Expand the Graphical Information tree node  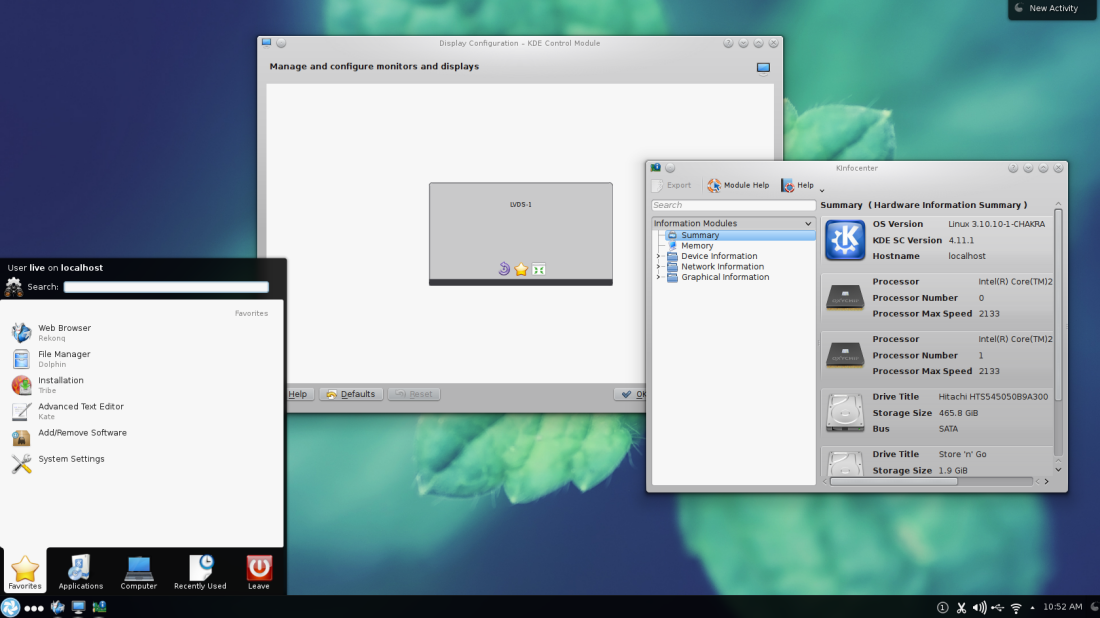click(658, 277)
